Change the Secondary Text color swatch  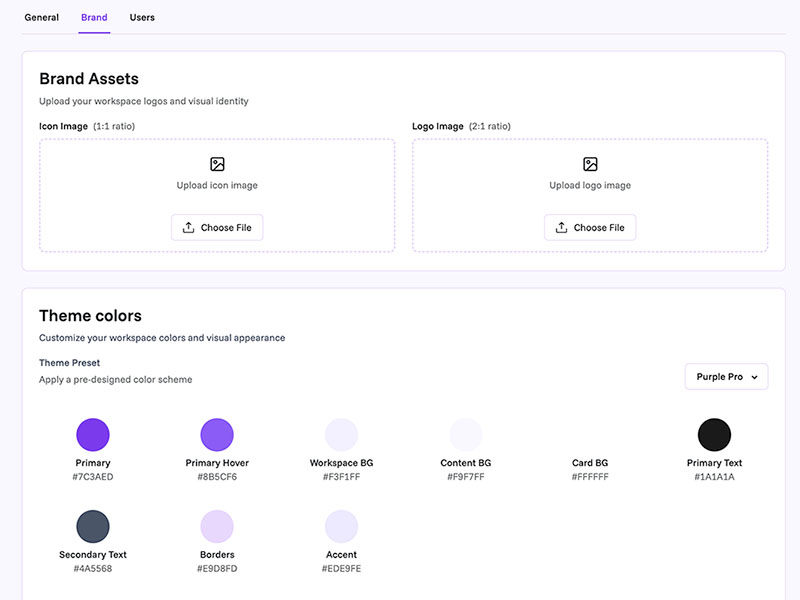pos(93,526)
